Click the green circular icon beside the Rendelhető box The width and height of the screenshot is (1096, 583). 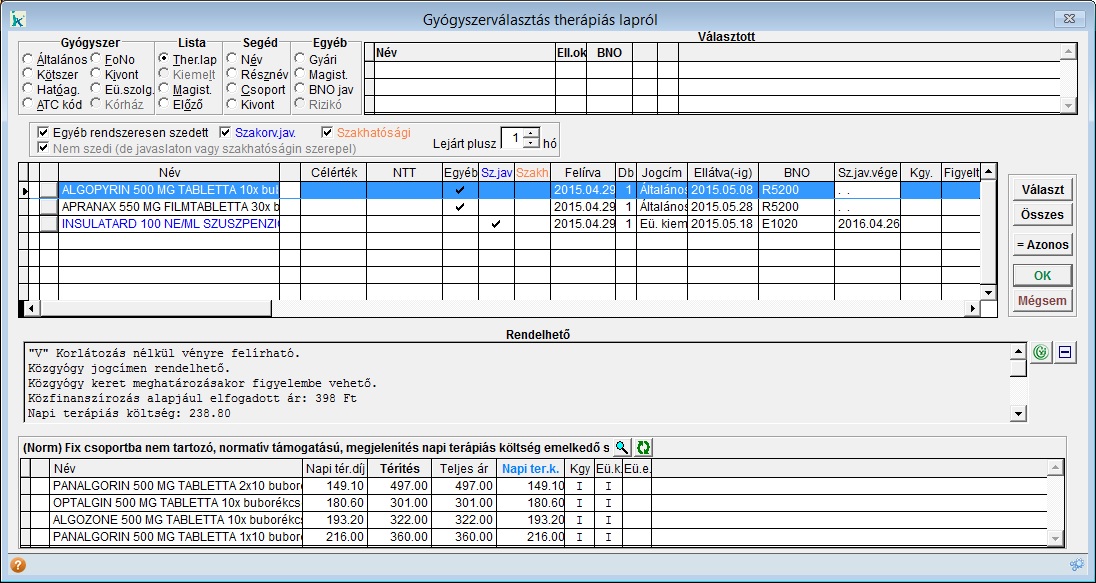pyautogui.click(x=1041, y=352)
